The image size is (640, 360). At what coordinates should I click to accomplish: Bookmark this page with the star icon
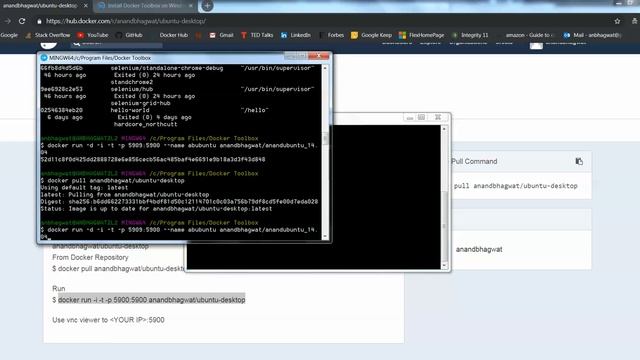coord(617,21)
